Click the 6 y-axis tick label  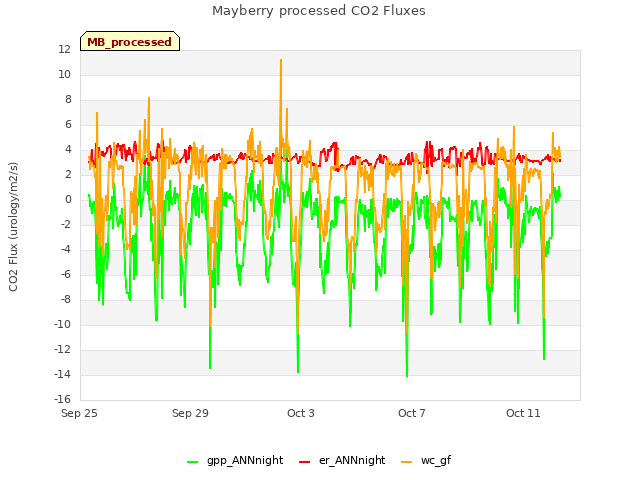tap(68, 124)
